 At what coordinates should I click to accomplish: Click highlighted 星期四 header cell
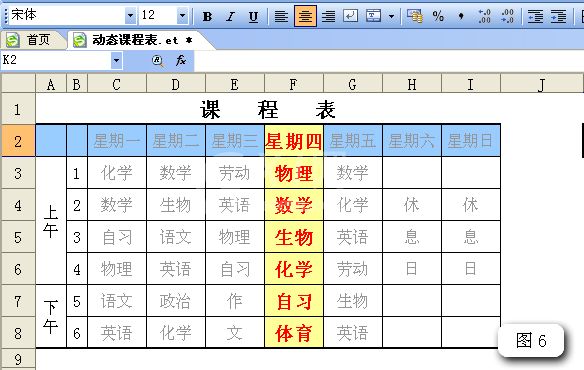(294, 141)
